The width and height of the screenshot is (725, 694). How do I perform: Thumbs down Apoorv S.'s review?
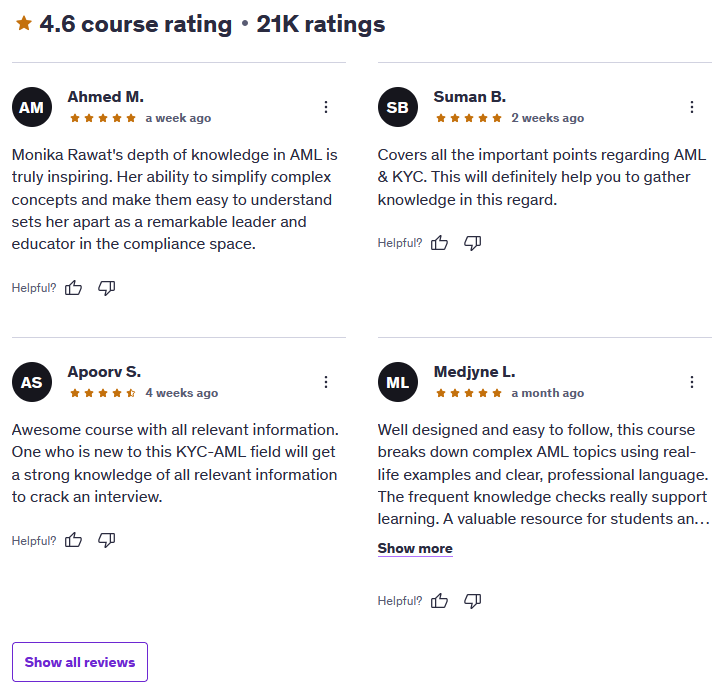click(x=106, y=540)
